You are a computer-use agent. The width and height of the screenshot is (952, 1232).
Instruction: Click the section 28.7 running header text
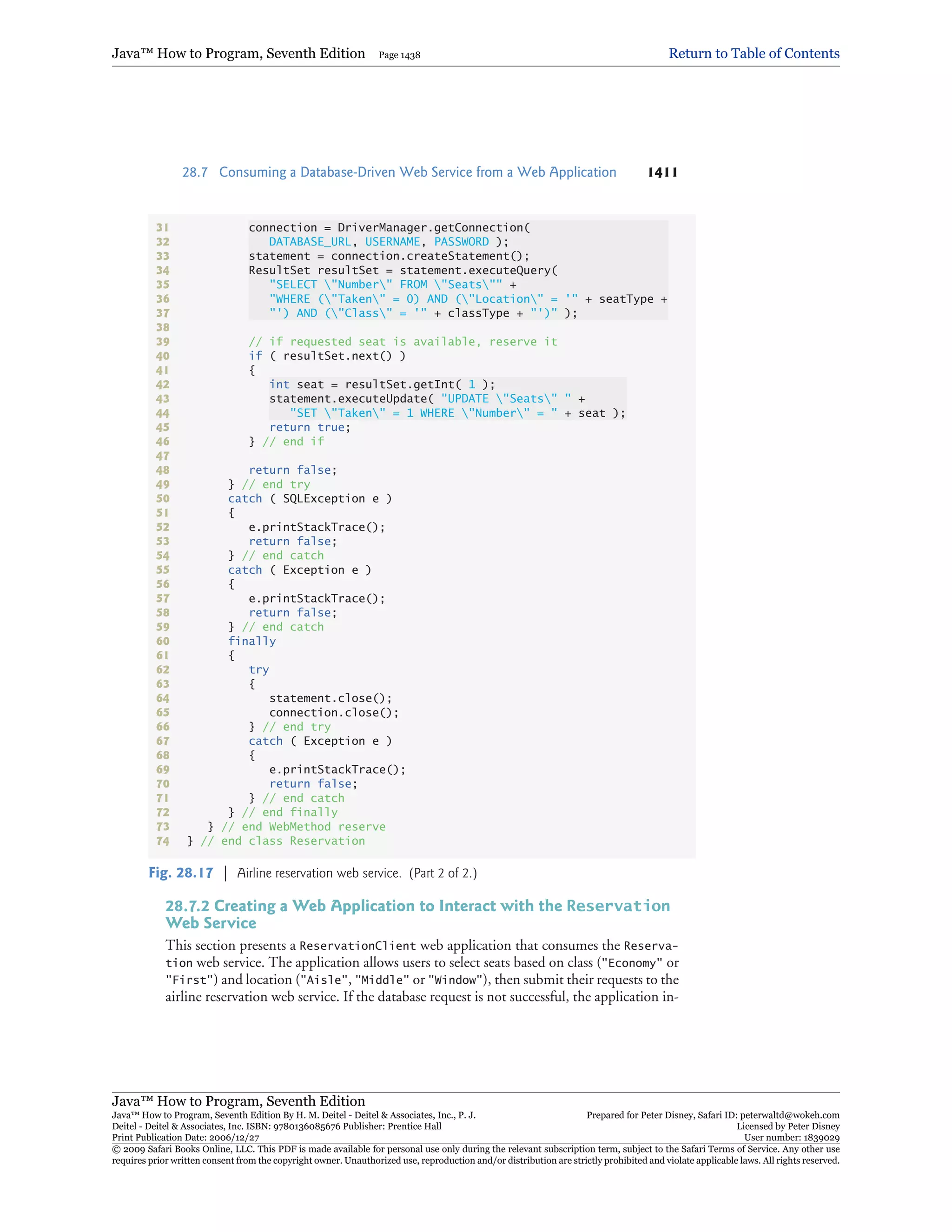[399, 172]
